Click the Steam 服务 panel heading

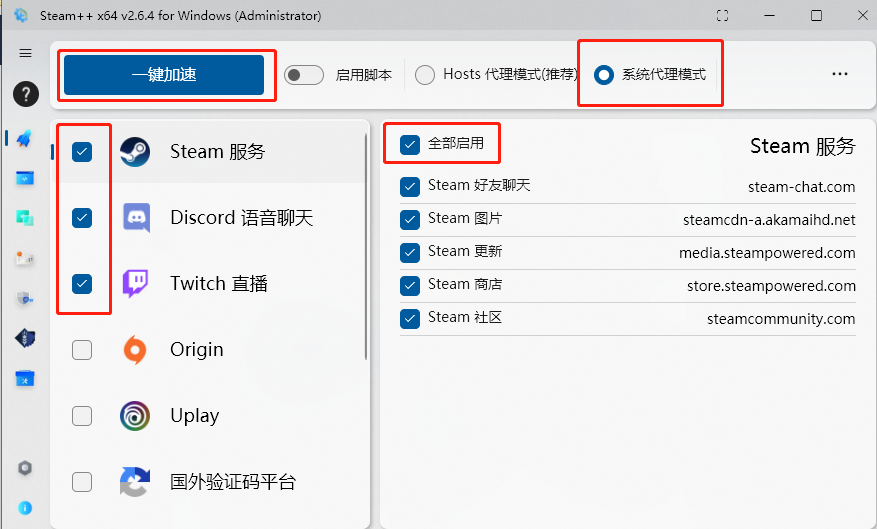tap(803, 146)
